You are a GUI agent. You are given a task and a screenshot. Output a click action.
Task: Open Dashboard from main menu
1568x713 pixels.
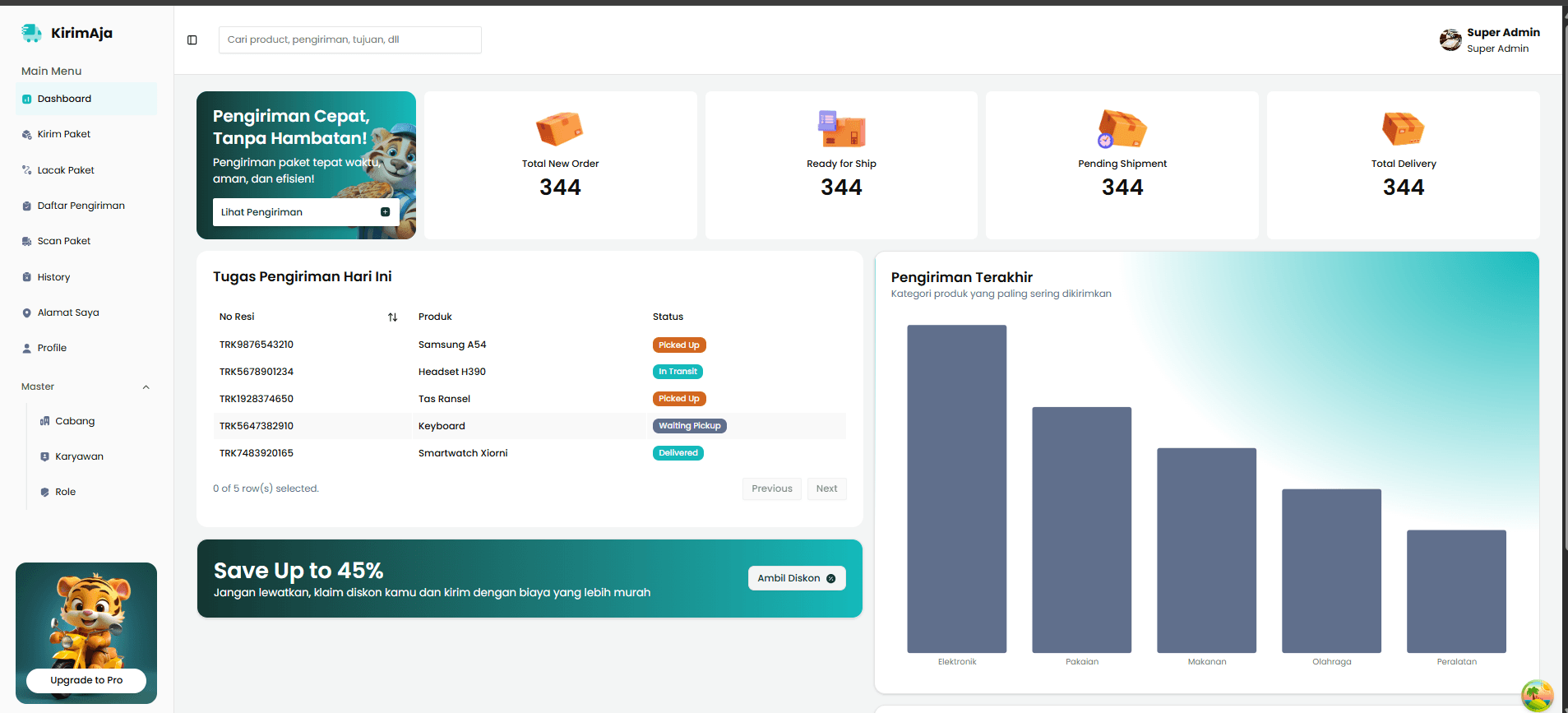coord(86,99)
